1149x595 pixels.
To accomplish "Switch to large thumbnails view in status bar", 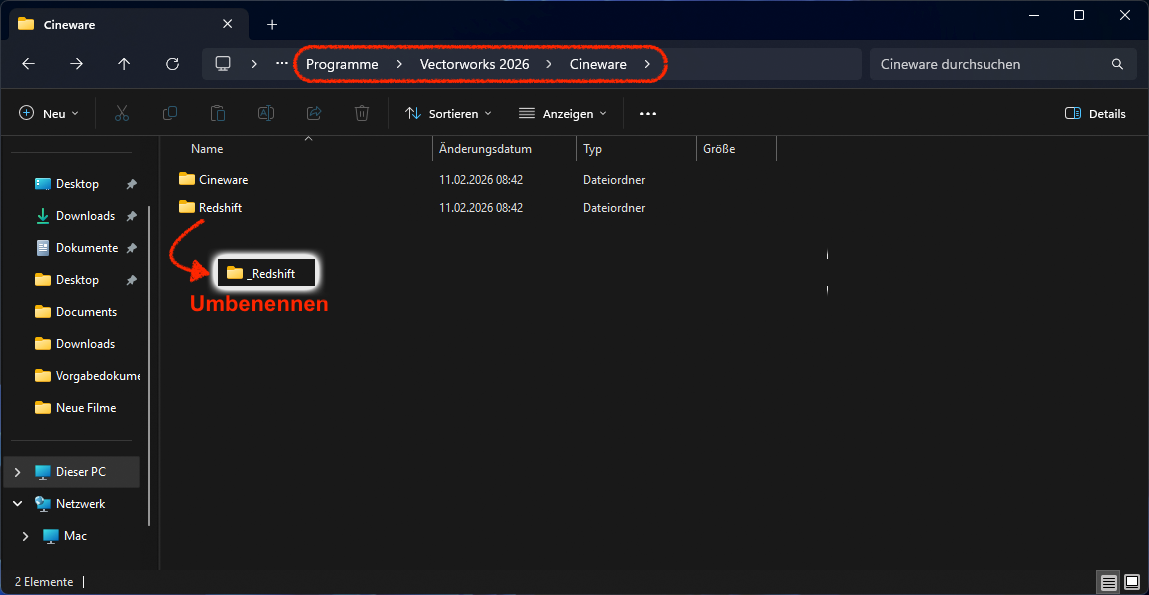I will 1132,581.
